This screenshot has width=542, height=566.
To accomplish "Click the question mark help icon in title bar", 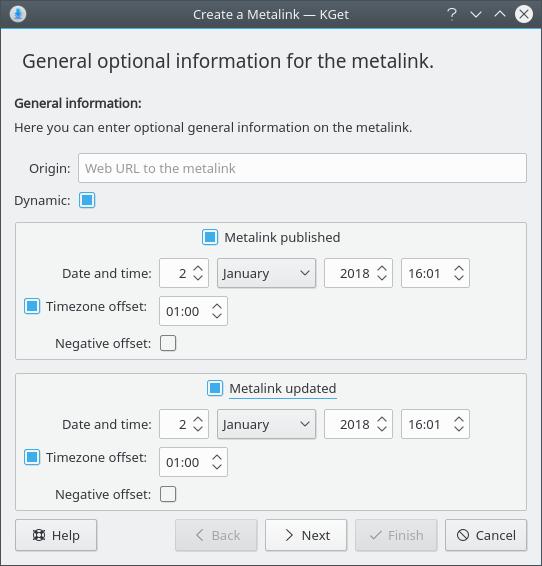I will click(452, 14).
